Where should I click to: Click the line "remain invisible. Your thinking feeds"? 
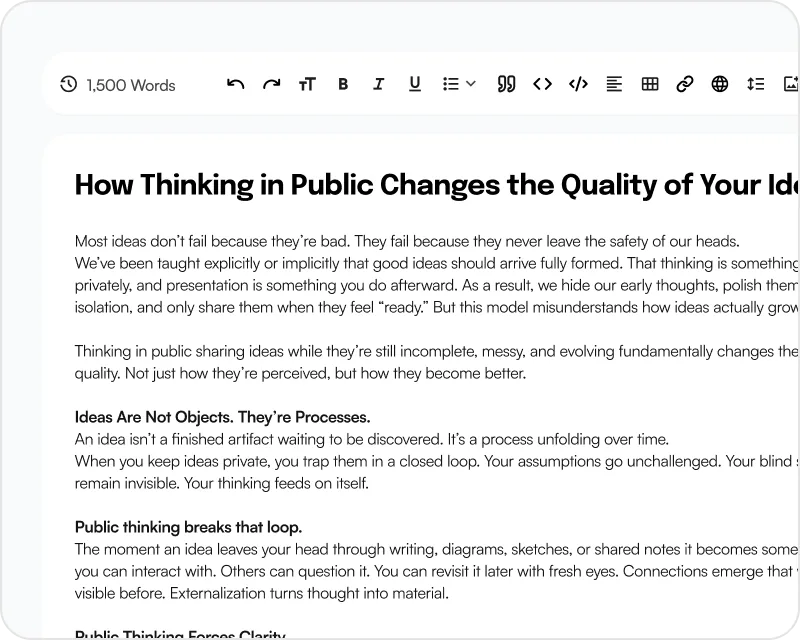pos(221,483)
